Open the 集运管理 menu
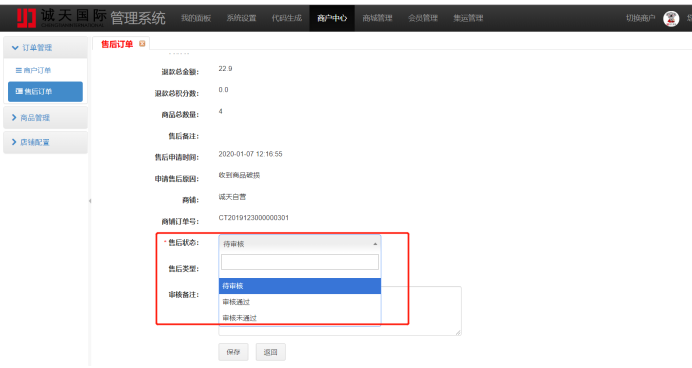Screen dimensions: 692x368 click(468, 18)
